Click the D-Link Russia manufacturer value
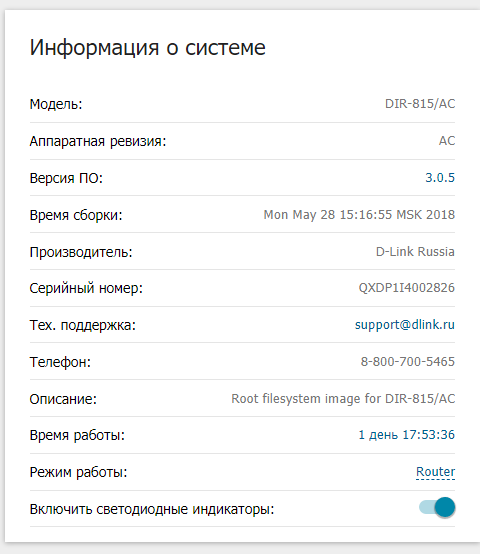 pyautogui.click(x=415, y=252)
